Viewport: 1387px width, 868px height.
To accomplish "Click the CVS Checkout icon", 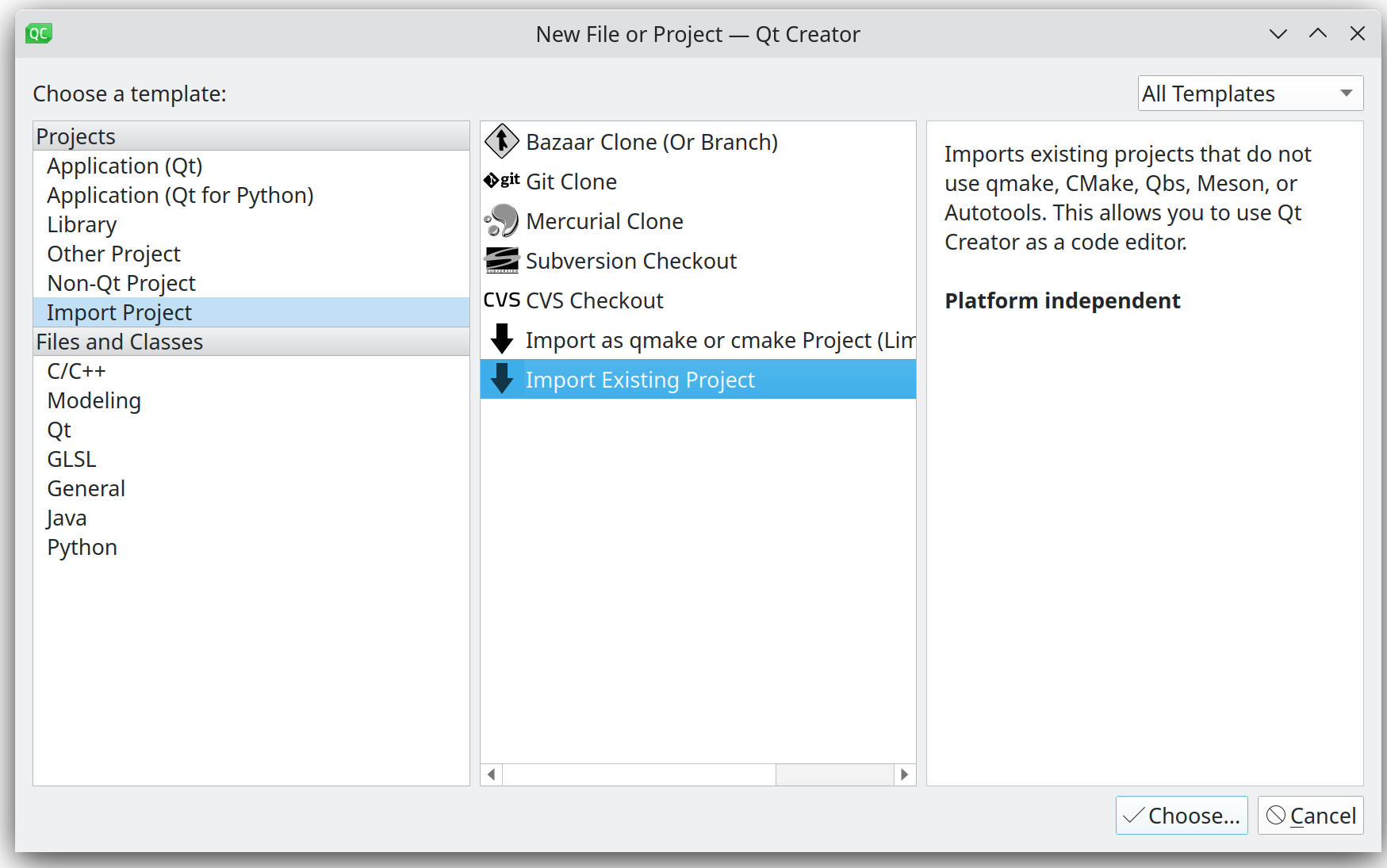I will (x=500, y=300).
